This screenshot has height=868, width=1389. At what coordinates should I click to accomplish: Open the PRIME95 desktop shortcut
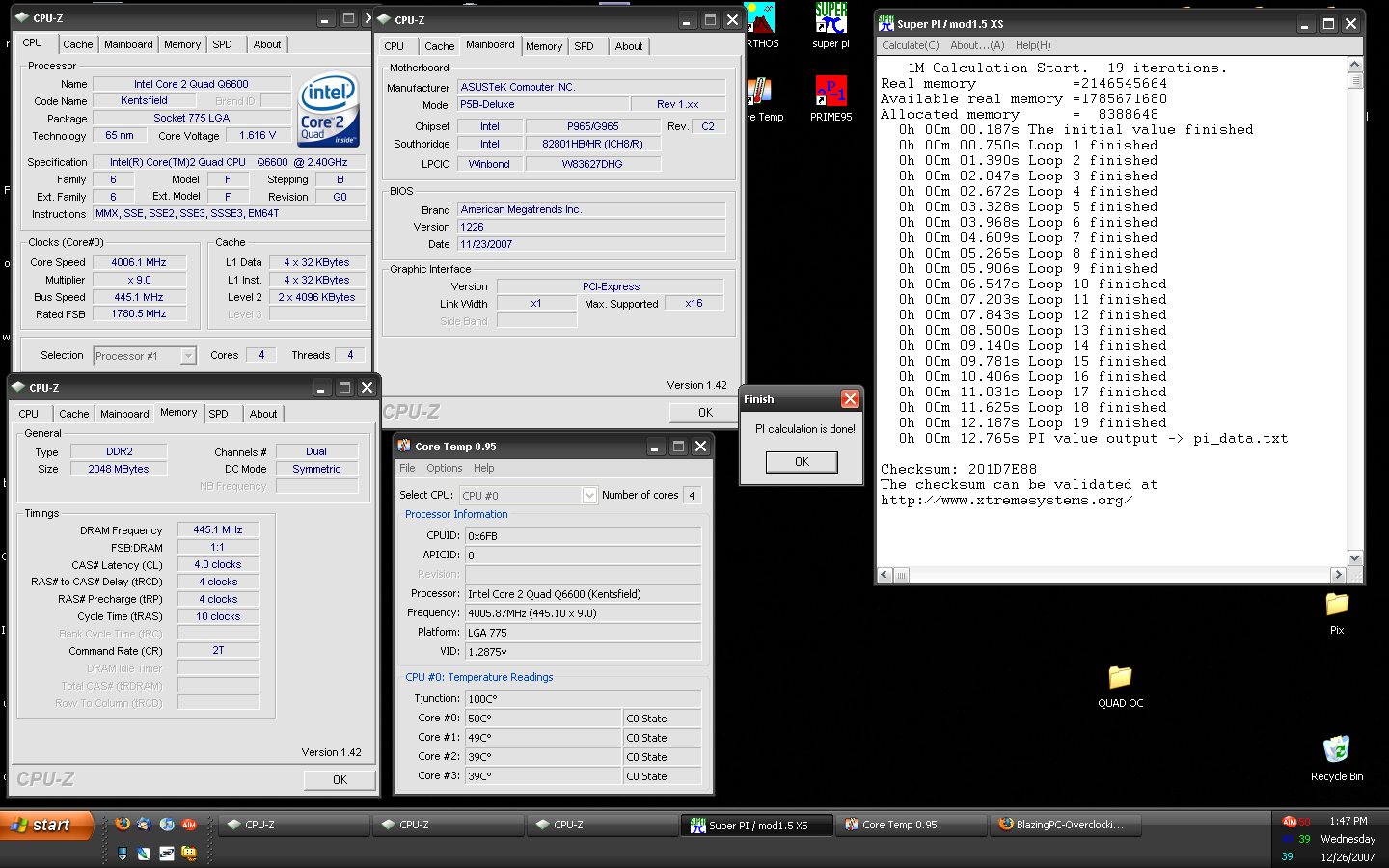[x=831, y=99]
